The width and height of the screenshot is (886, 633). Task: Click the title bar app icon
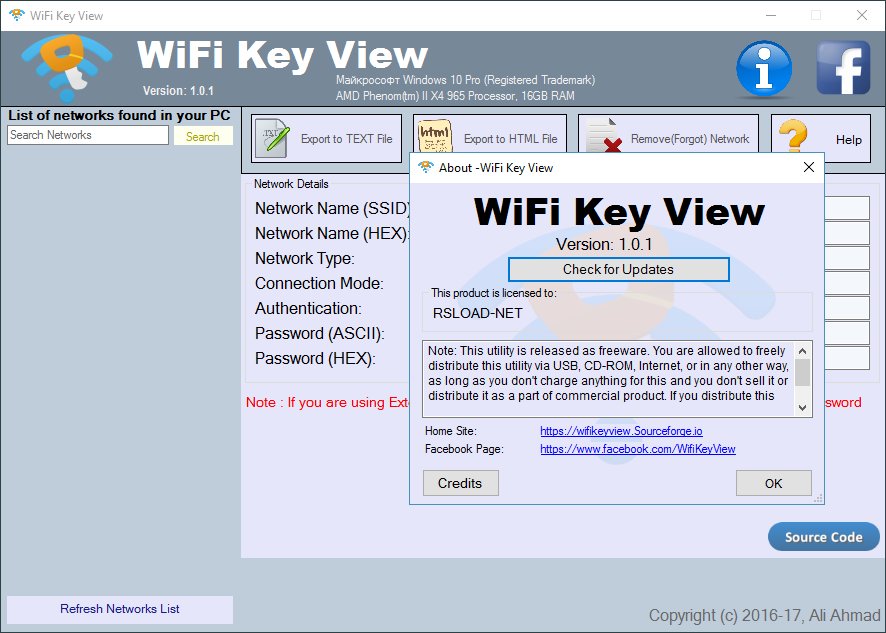coord(17,15)
